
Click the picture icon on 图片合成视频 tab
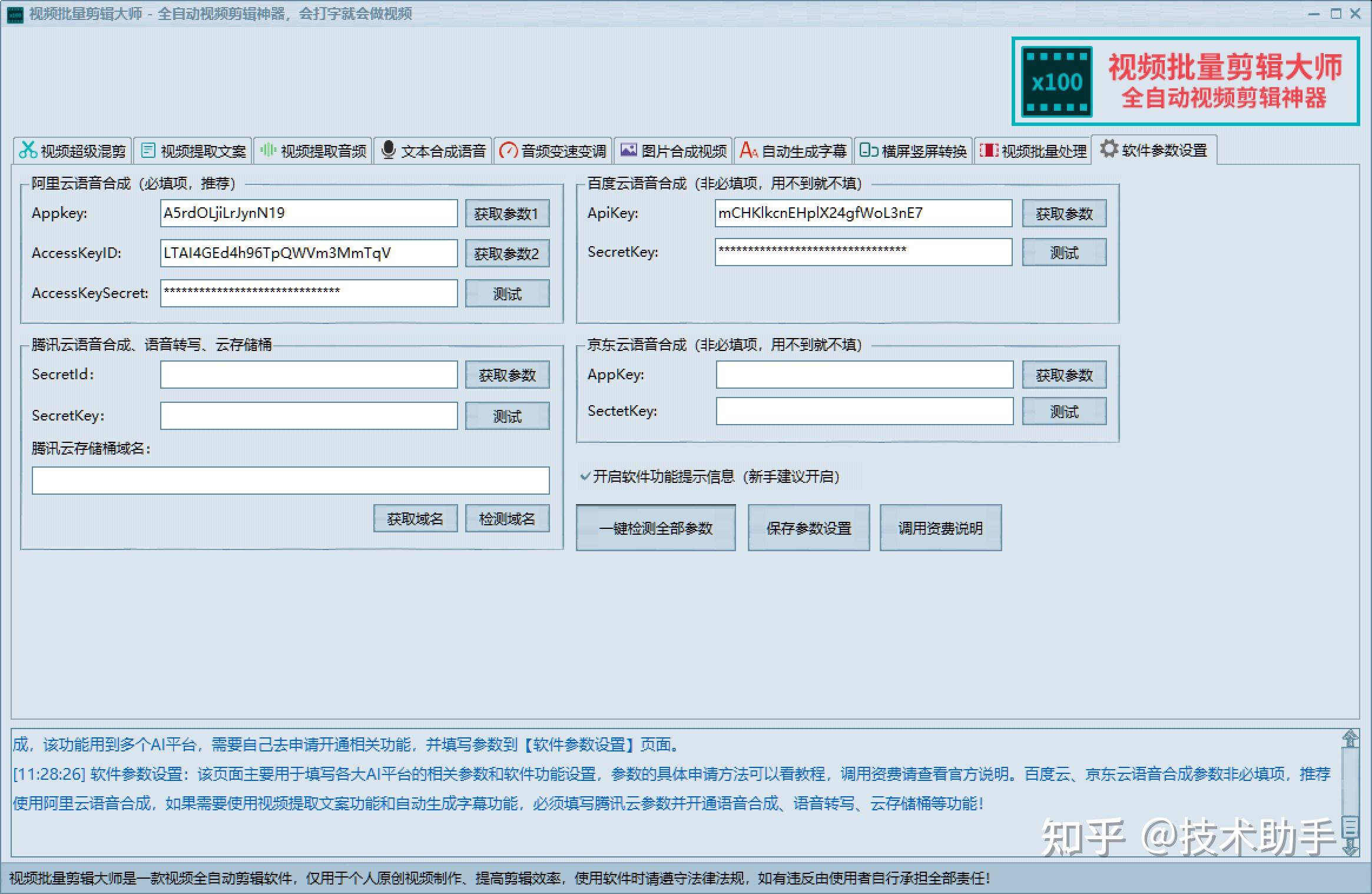coord(628,150)
